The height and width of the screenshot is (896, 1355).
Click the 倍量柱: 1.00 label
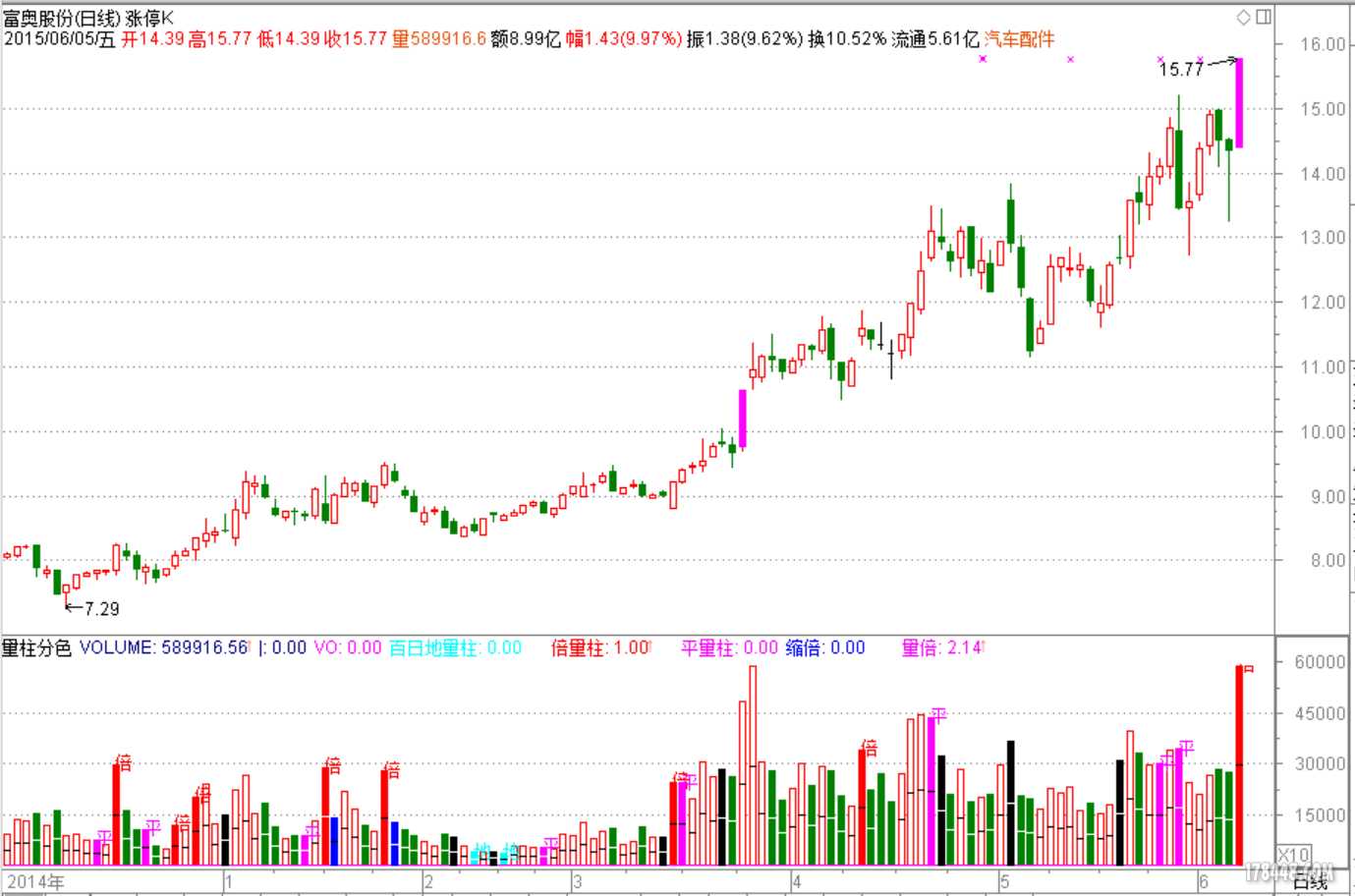[x=600, y=647]
